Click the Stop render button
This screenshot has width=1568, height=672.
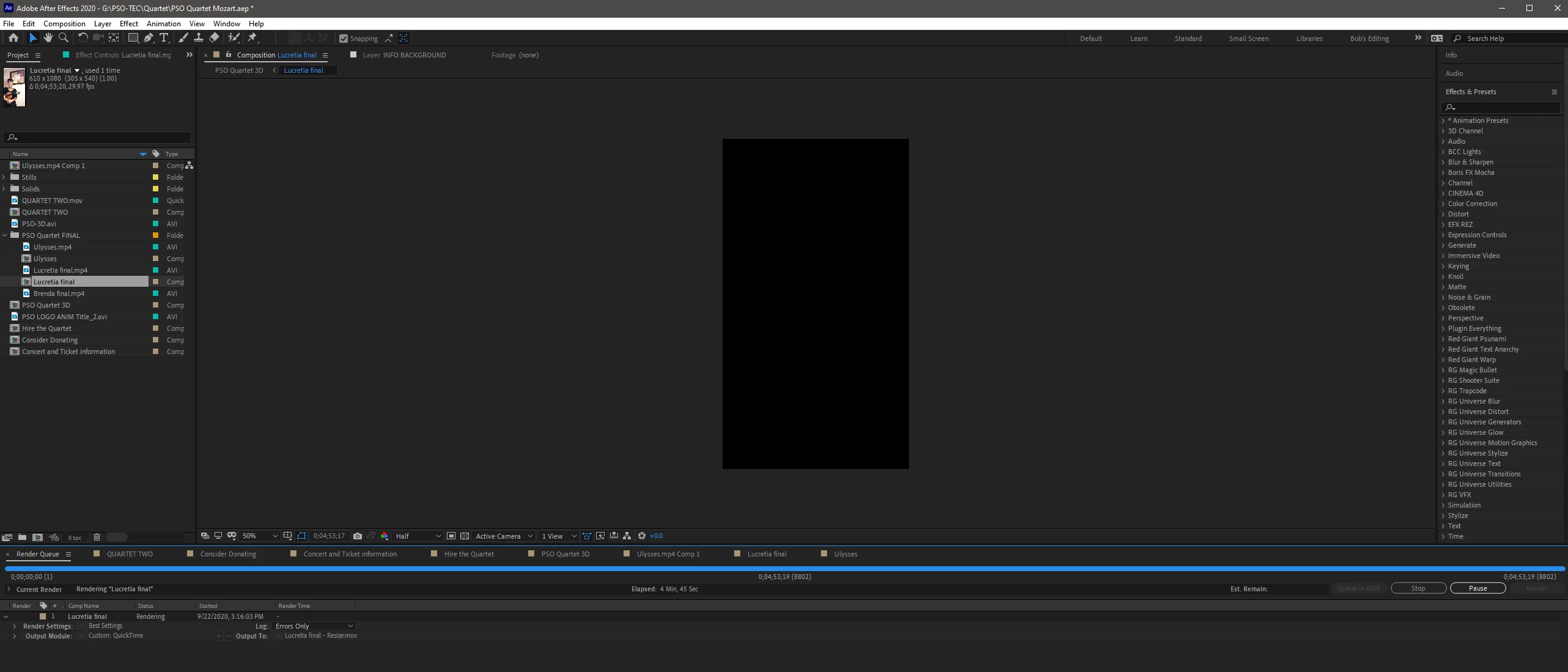click(1418, 588)
